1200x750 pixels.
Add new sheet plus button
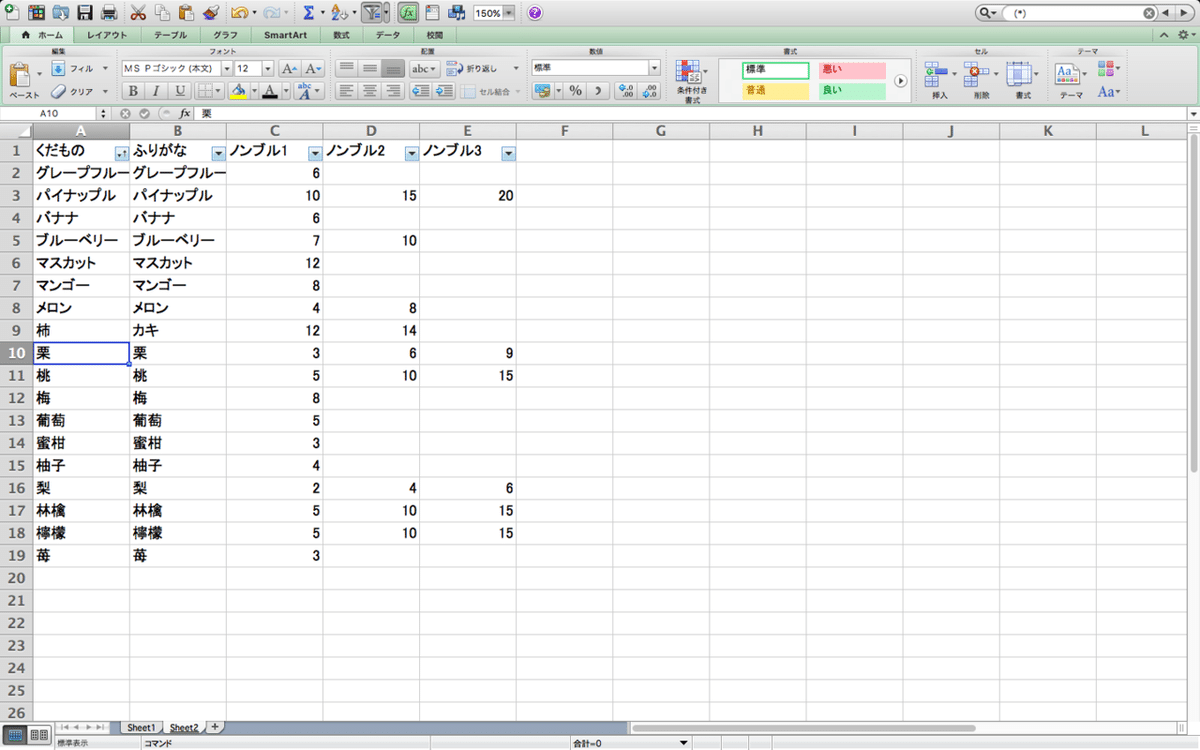pyautogui.click(x=214, y=727)
